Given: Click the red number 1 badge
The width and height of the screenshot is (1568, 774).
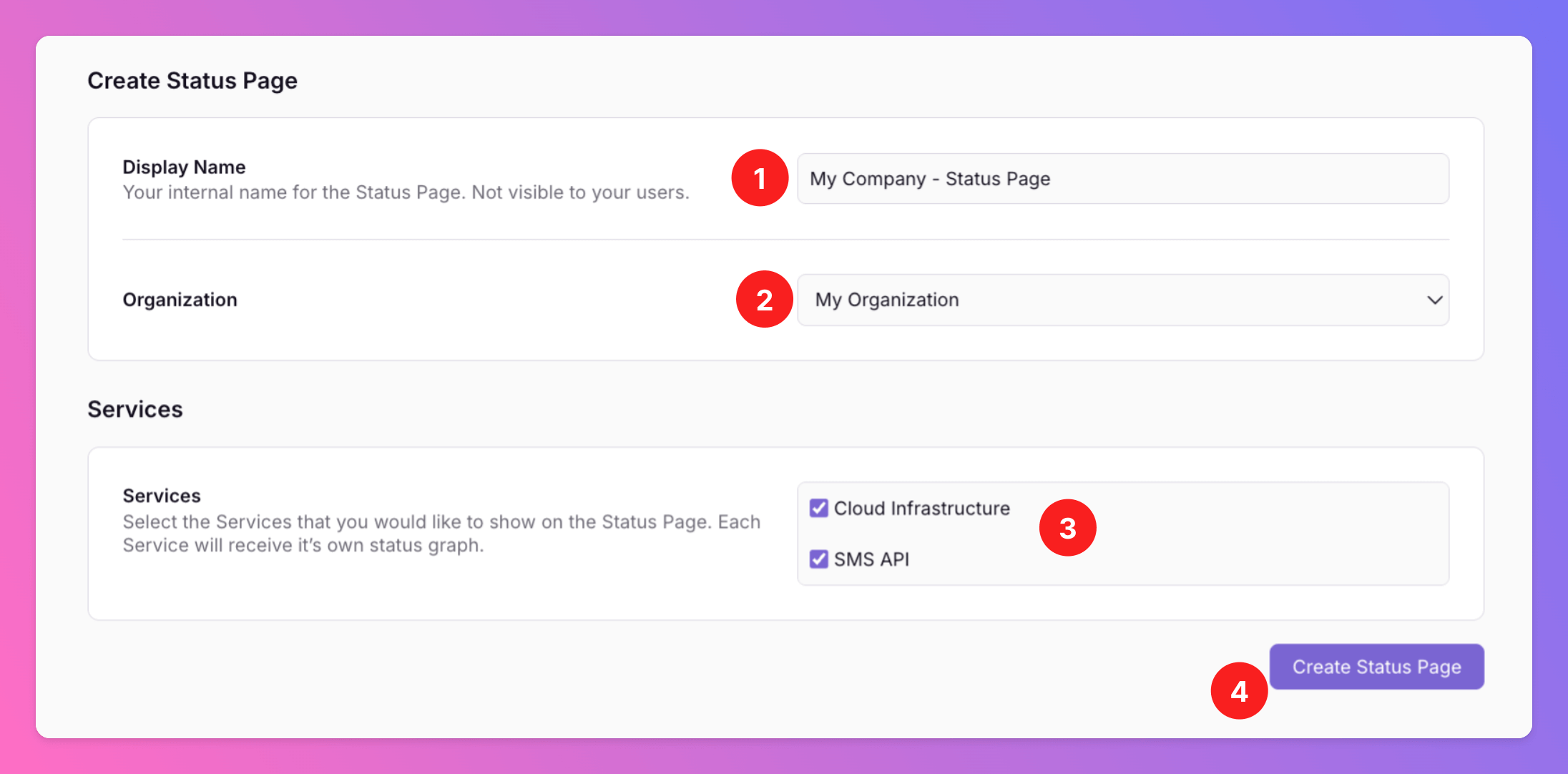Looking at the screenshot, I should tap(760, 178).
